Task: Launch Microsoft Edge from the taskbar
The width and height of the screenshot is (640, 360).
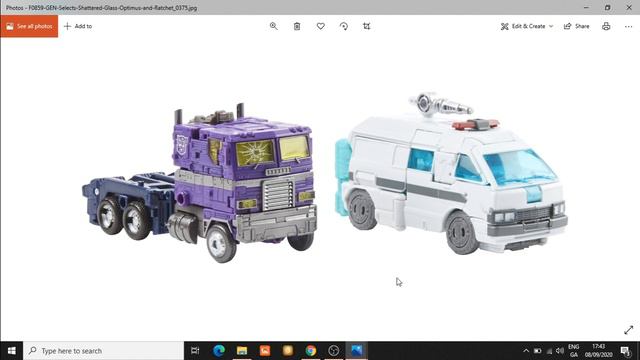Action: coord(219,351)
